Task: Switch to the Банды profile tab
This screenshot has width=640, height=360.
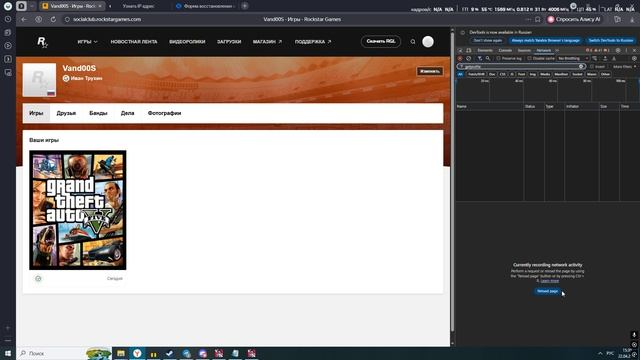Action: [x=98, y=113]
